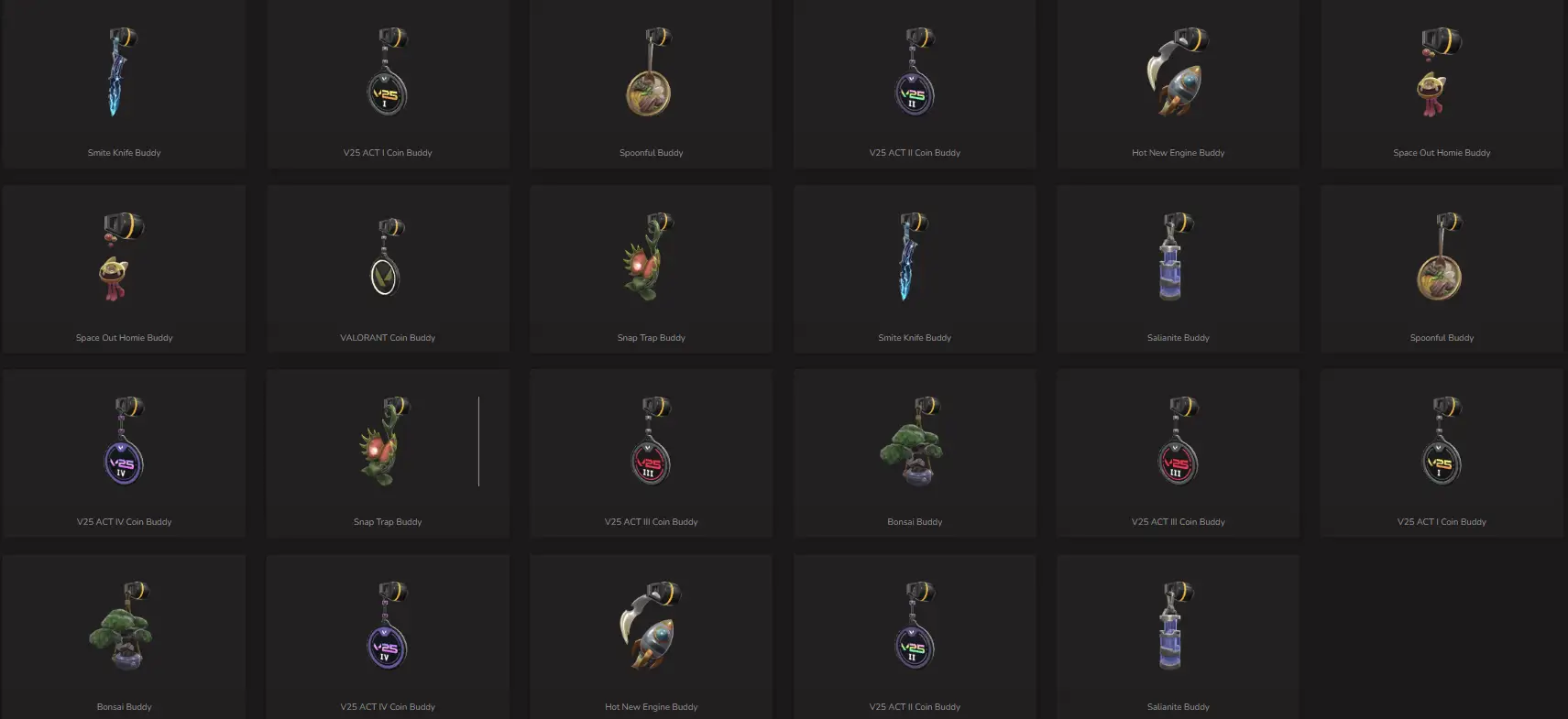Select the Snap Trap Buddy card showing vertical line
The image size is (1568, 719).
[x=388, y=453]
